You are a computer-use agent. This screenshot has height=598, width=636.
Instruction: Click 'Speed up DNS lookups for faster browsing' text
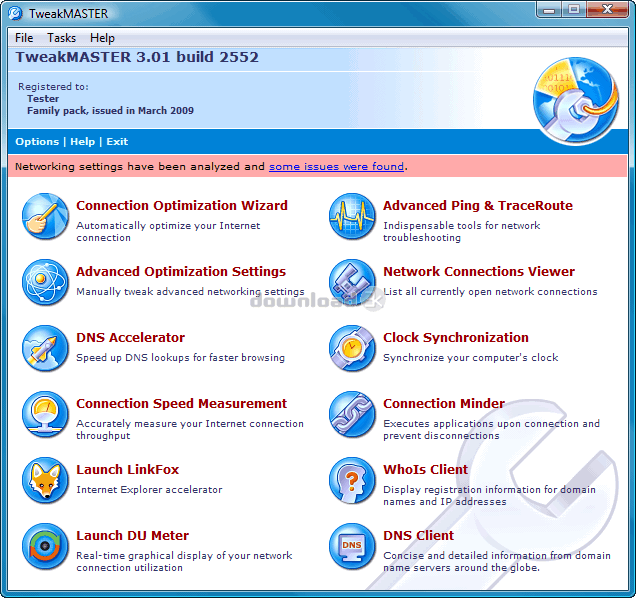pos(180,357)
